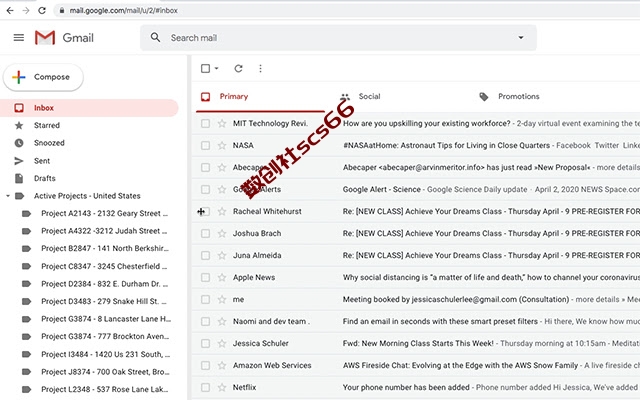Show search options dropdown arrow
The height and width of the screenshot is (400, 640).
[x=521, y=38]
